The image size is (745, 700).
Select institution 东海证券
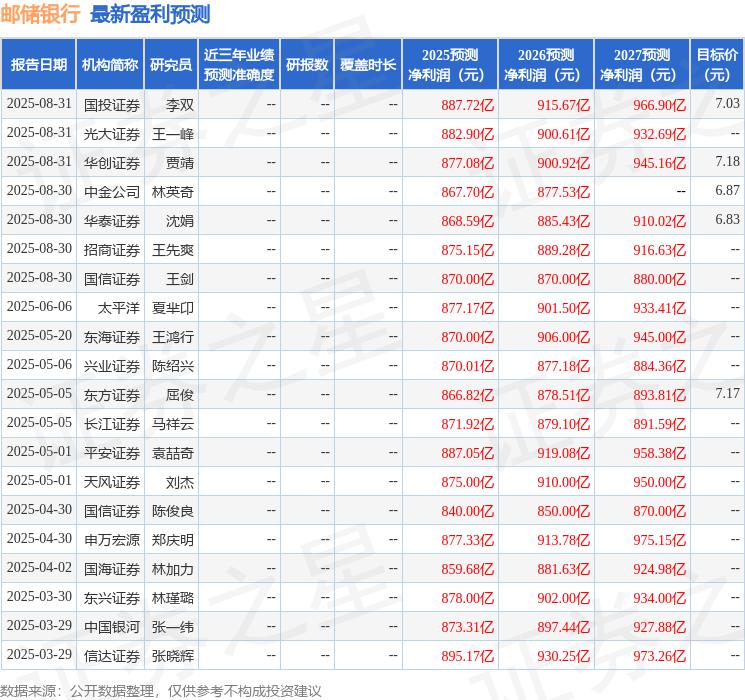pos(112,337)
